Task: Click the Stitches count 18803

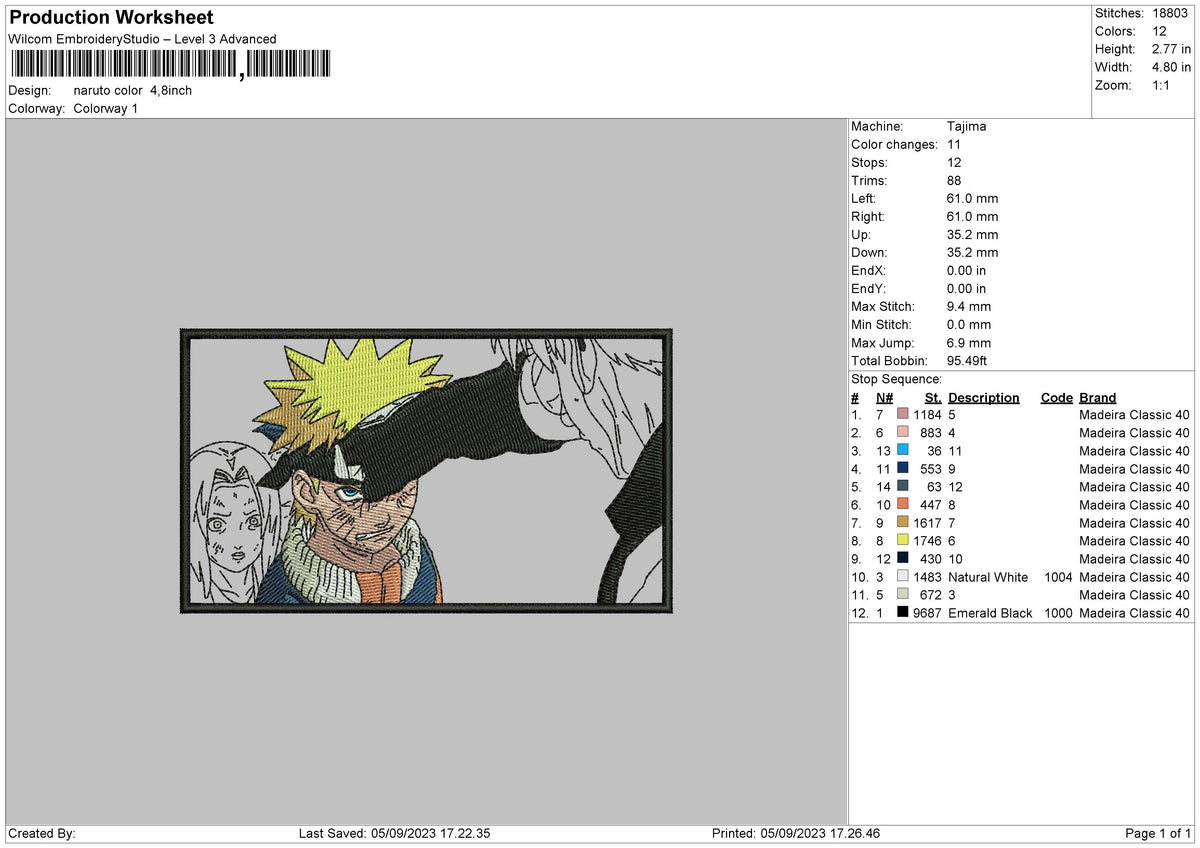Action: (x=1169, y=13)
